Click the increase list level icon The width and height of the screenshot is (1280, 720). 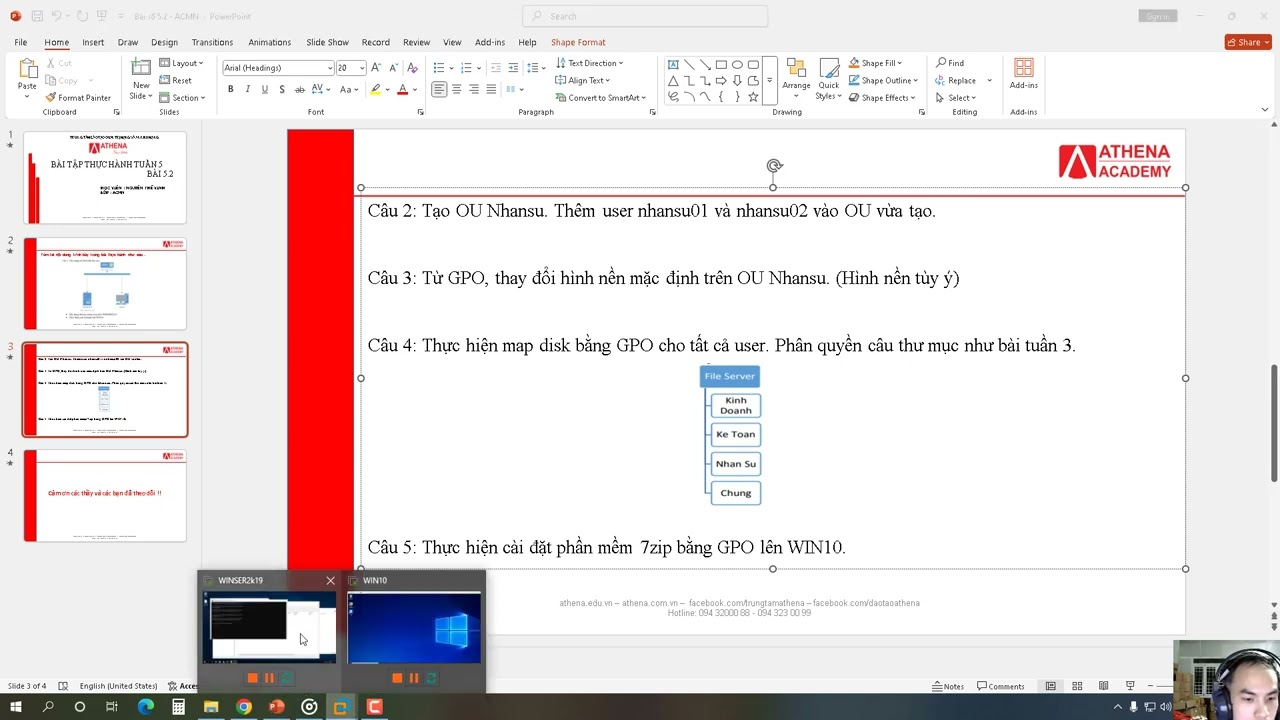[x=513, y=68]
